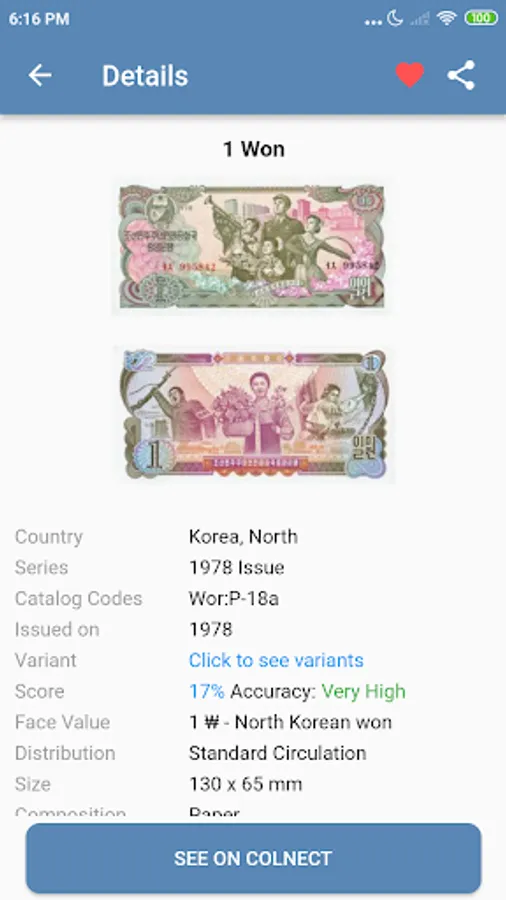This screenshot has height=900, width=506.
Task: Tap the three-dots status icon
Action: (373, 23)
